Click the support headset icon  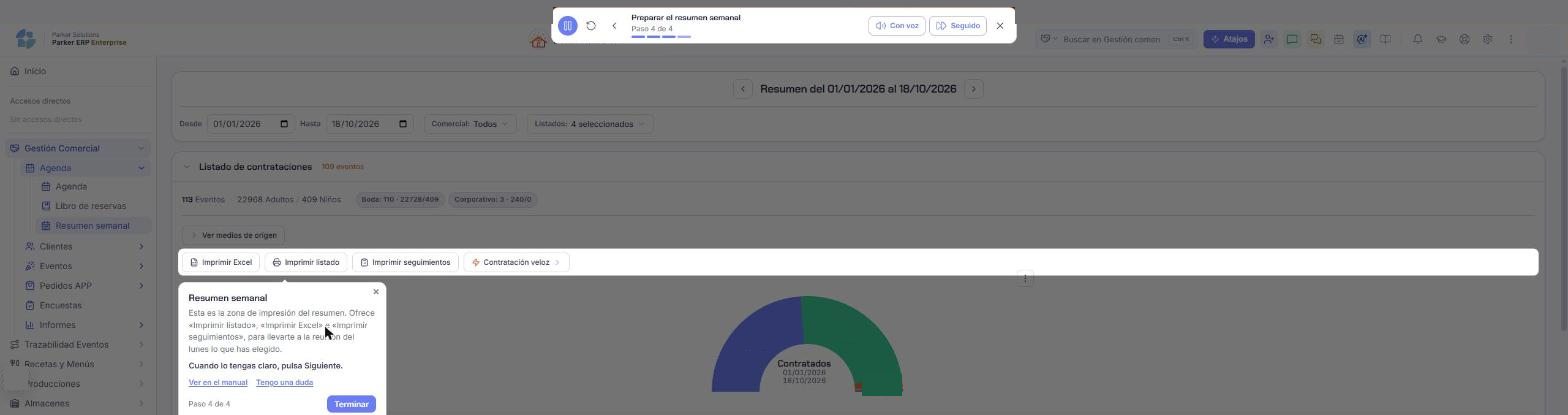(x=1464, y=39)
